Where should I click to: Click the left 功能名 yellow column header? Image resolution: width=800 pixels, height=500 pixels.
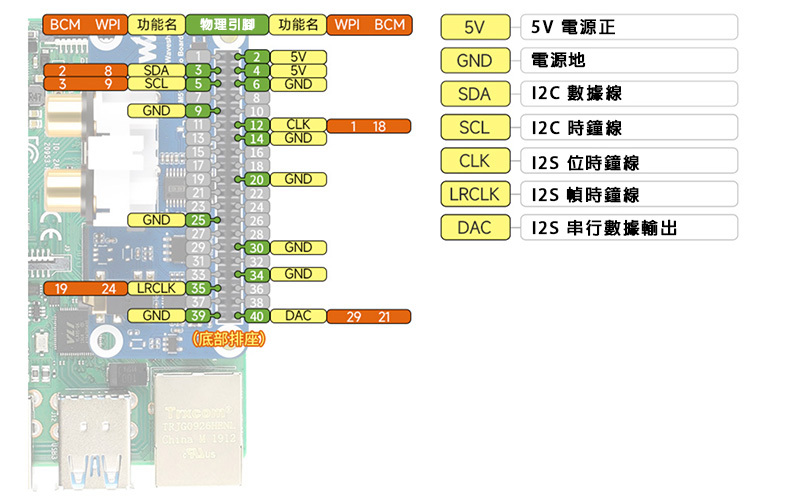pos(157,24)
